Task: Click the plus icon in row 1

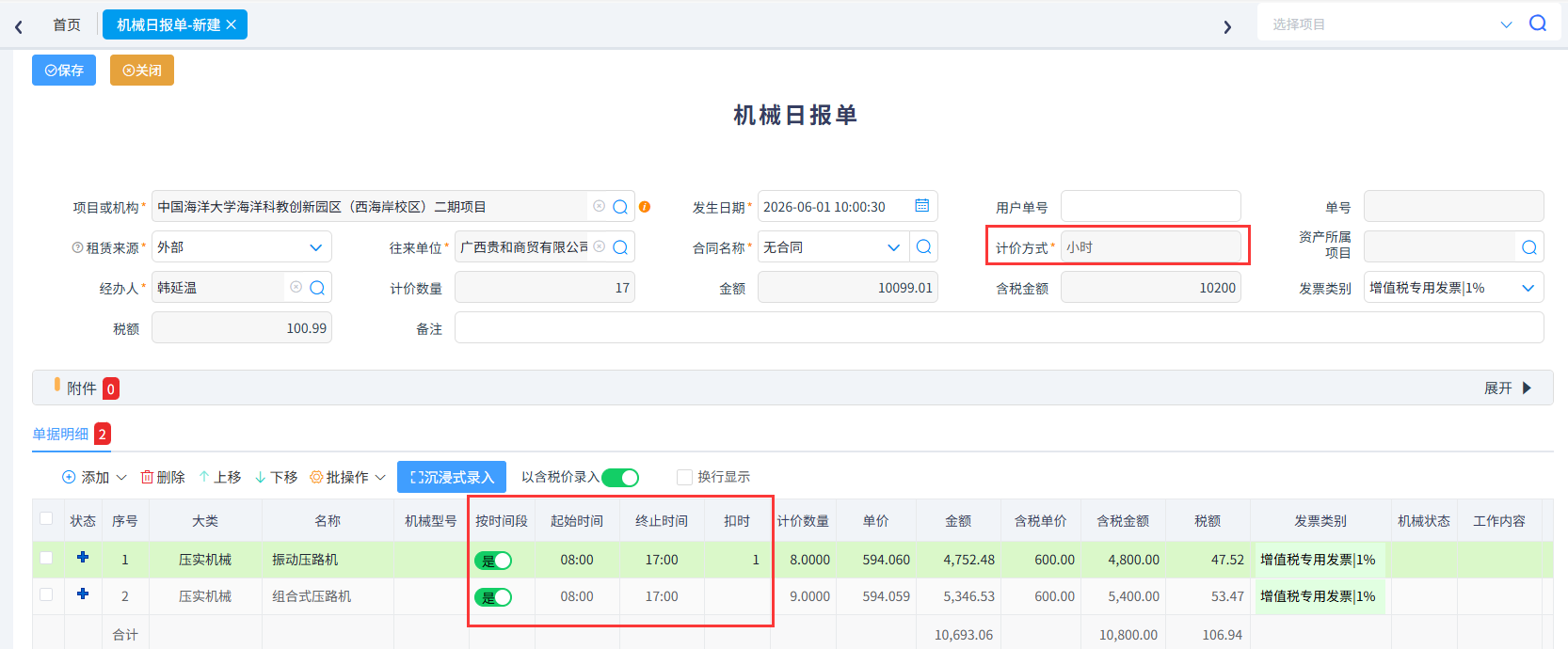Action: pyautogui.click(x=83, y=558)
